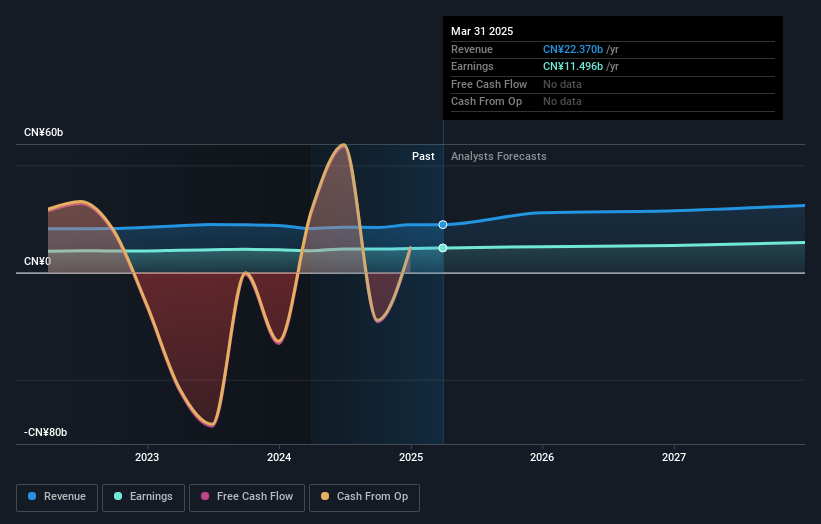Click the teal Earnings legend dot

coord(118,496)
